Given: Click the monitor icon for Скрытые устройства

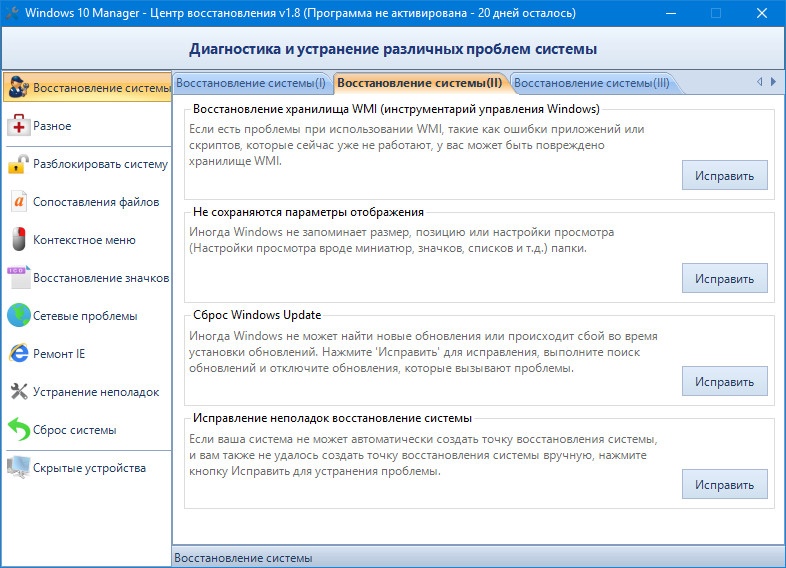Looking at the screenshot, I should coord(19,467).
